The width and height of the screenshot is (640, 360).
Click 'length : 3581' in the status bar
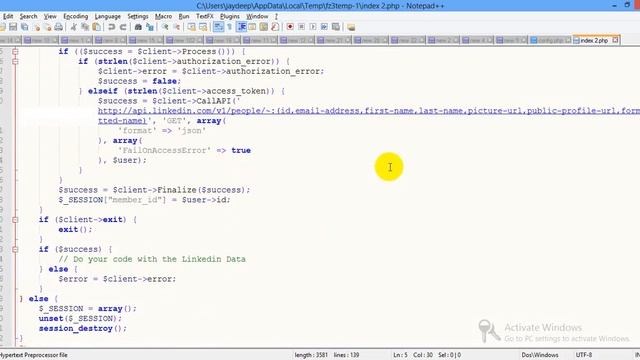(311, 355)
